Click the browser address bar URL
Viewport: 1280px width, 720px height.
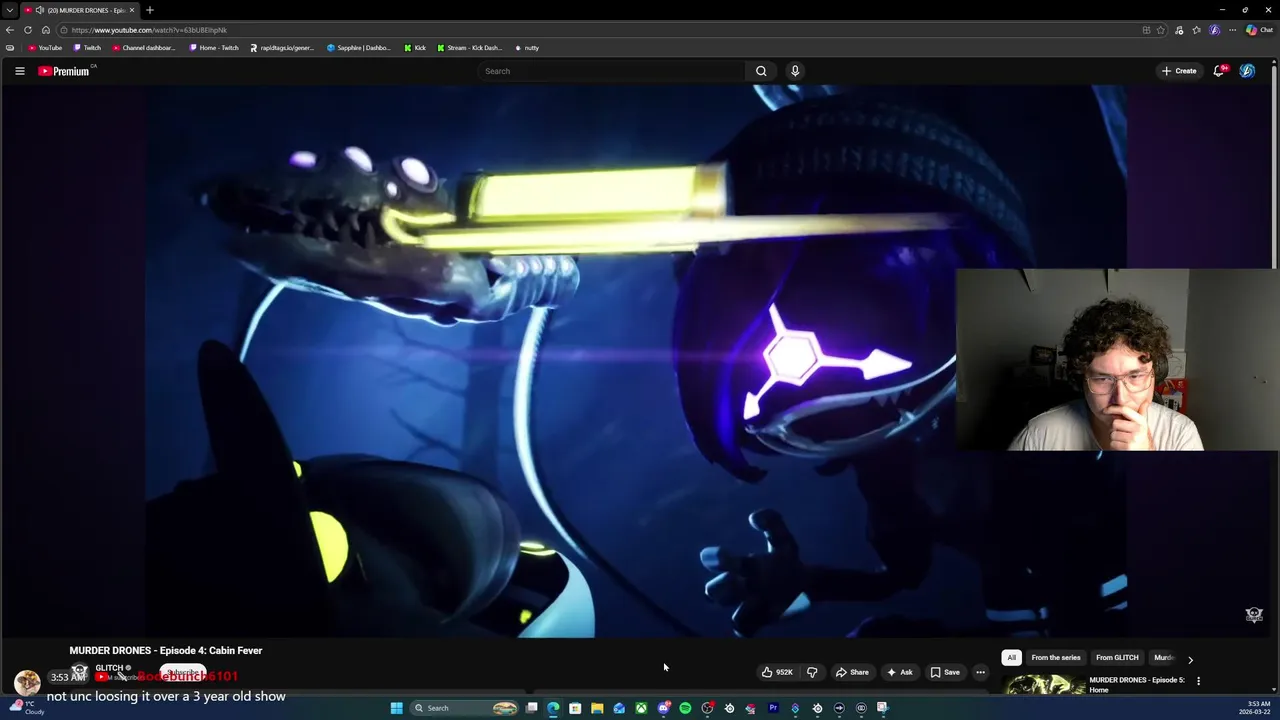point(150,30)
